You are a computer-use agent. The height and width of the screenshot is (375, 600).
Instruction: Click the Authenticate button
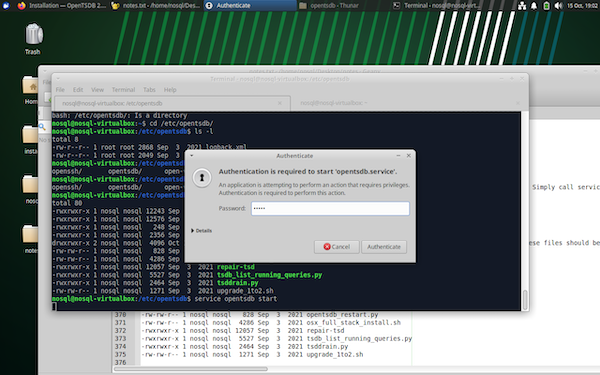384,247
